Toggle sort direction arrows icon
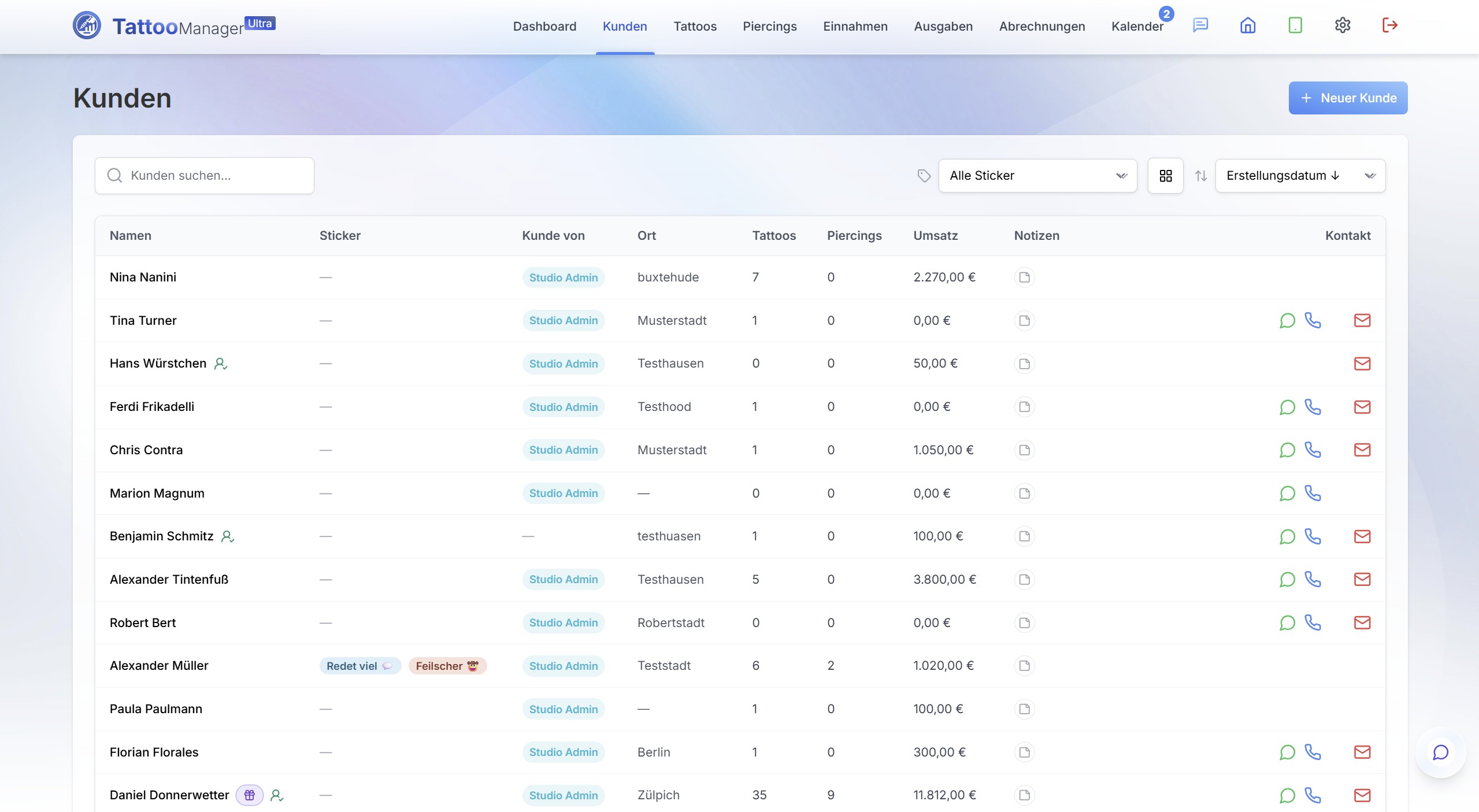Image resolution: width=1479 pixels, height=812 pixels. point(1201,176)
